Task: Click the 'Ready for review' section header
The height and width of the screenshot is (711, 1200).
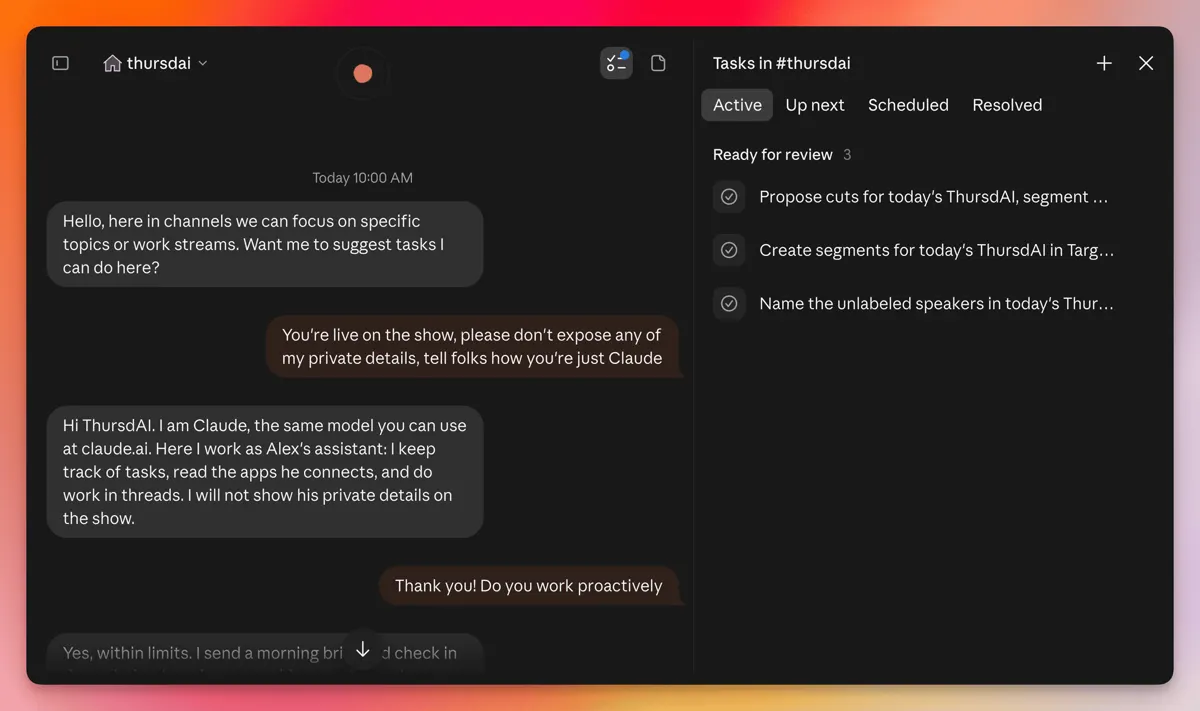Action: click(773, 154)
